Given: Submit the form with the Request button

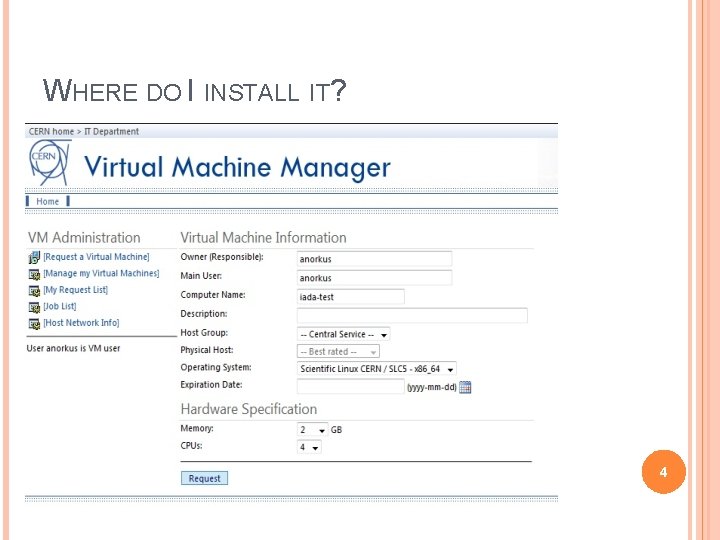Looking at the screenshot, I should (204, 478).
